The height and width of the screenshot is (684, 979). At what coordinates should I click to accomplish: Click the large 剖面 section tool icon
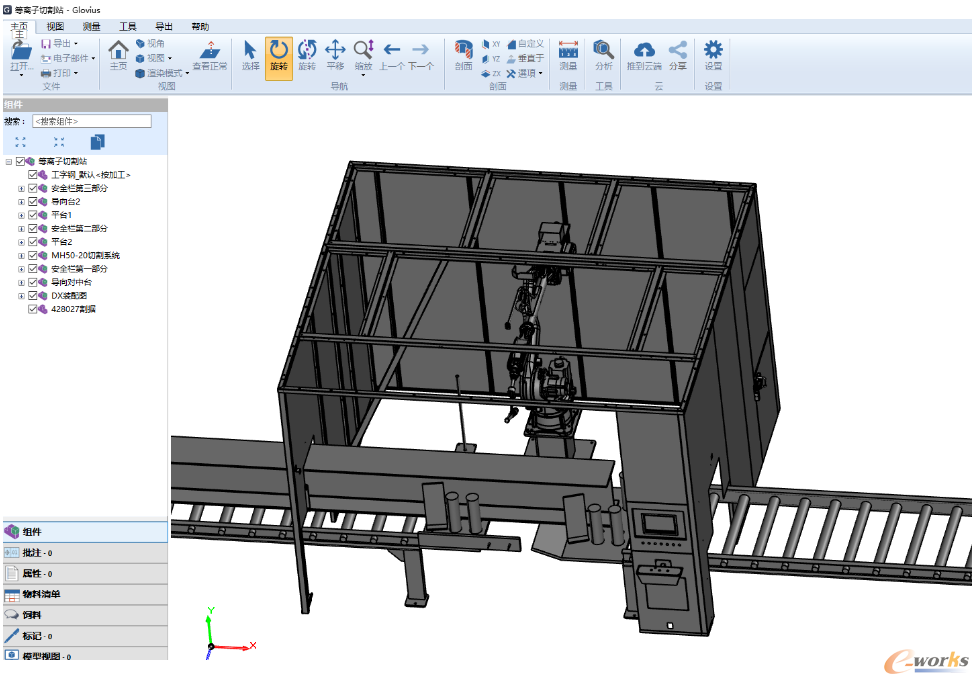coord(463,50)
